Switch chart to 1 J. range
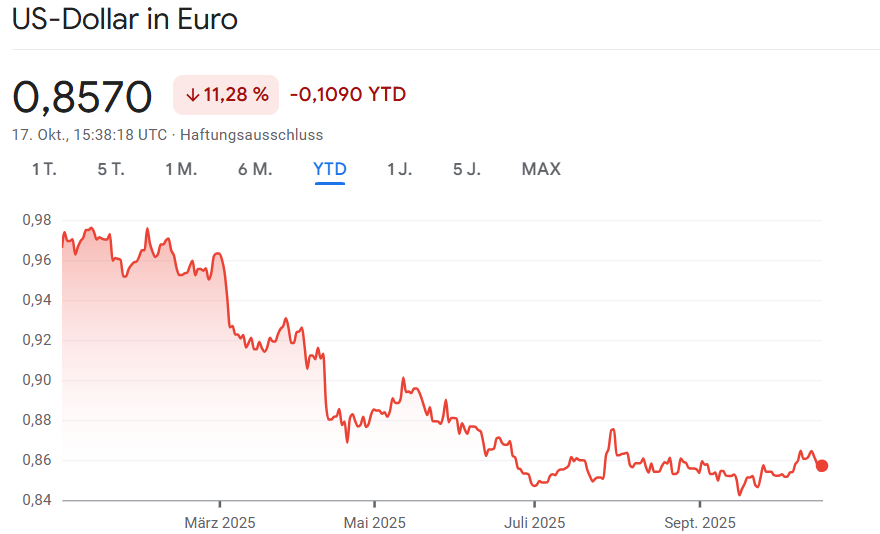The width and height of the screenshot is (880, 534). coord(399,169)
